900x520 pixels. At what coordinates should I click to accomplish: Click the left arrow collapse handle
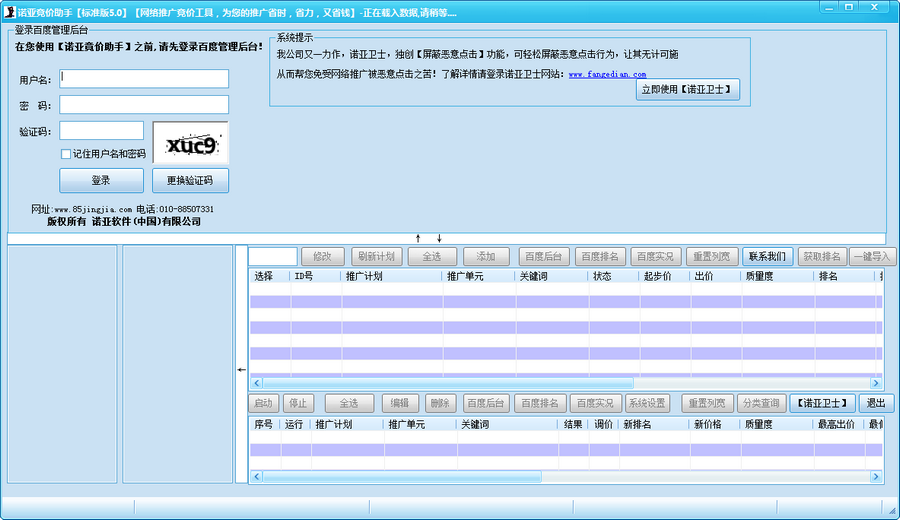242,370
